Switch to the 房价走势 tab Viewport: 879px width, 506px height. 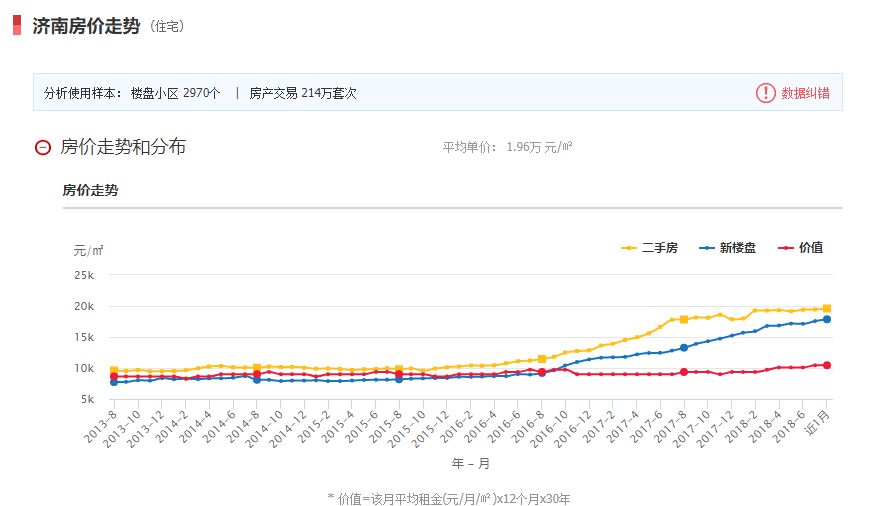(x=90, y=190)
